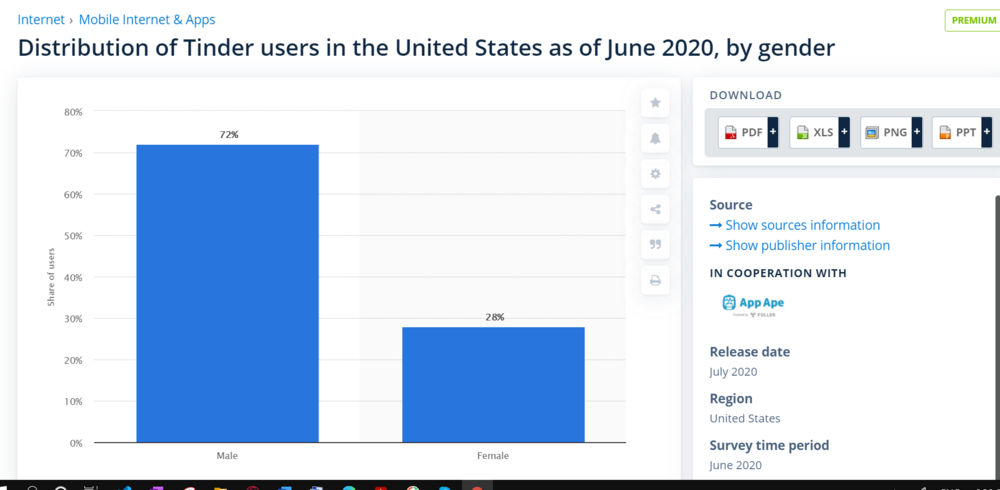Click the Male bar in chart
This screenshot has width=1000, height=490.
click(x=228, y=293)
